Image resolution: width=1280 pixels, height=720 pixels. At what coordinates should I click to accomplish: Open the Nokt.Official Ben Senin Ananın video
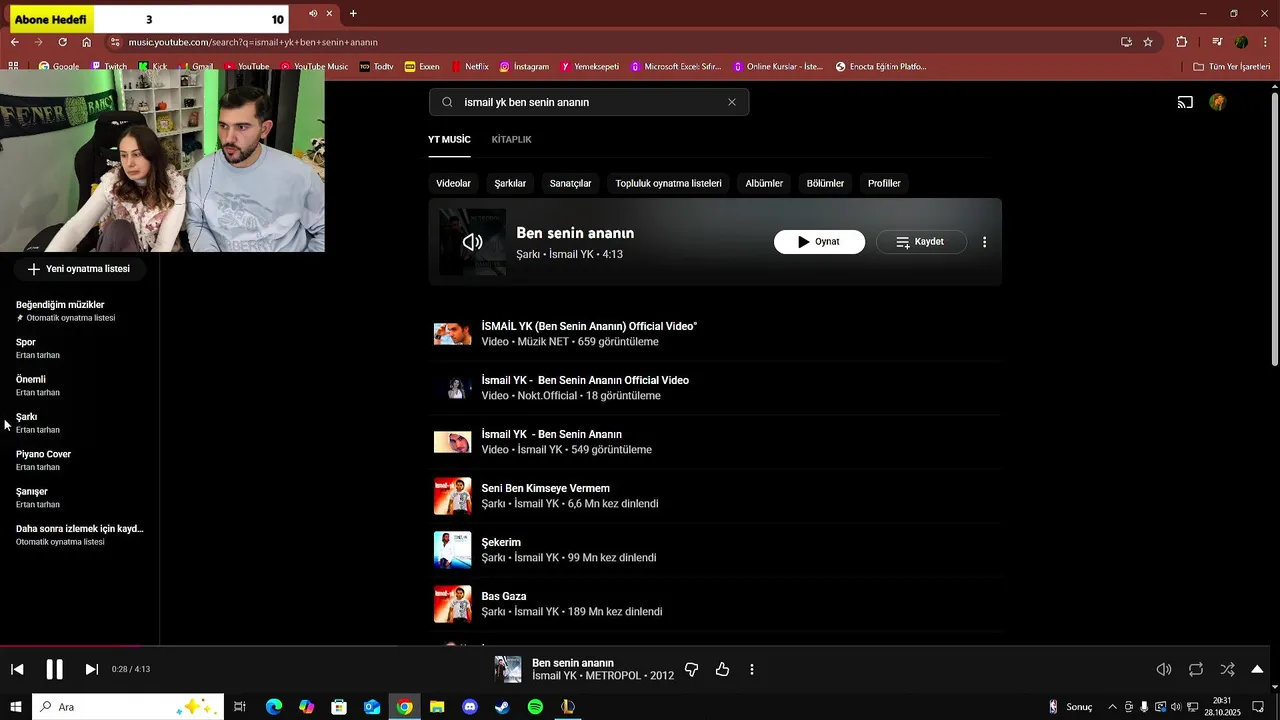[x=585, y=380]
